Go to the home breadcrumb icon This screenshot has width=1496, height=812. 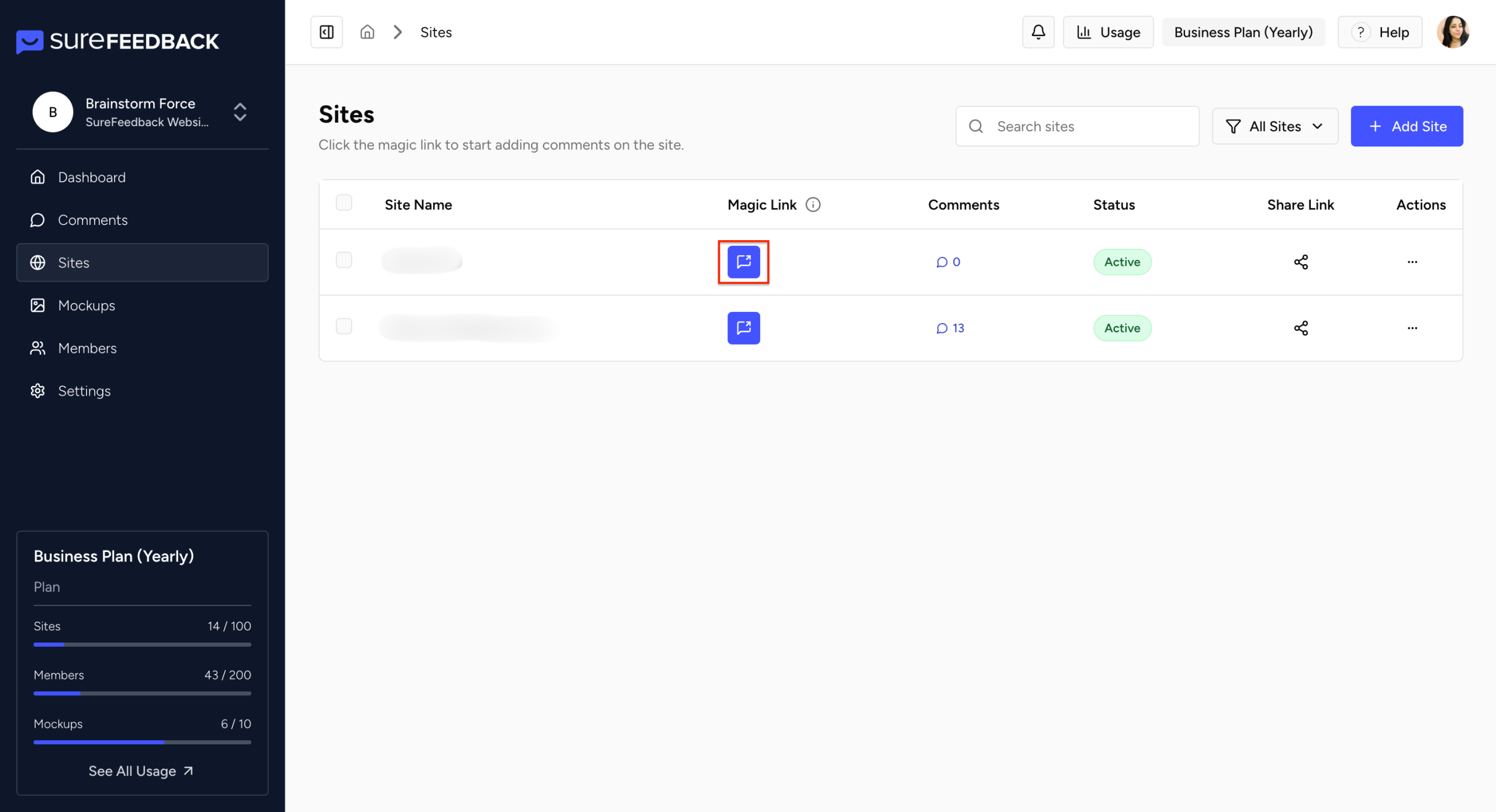pyautogui.click(x=367, y=32)
